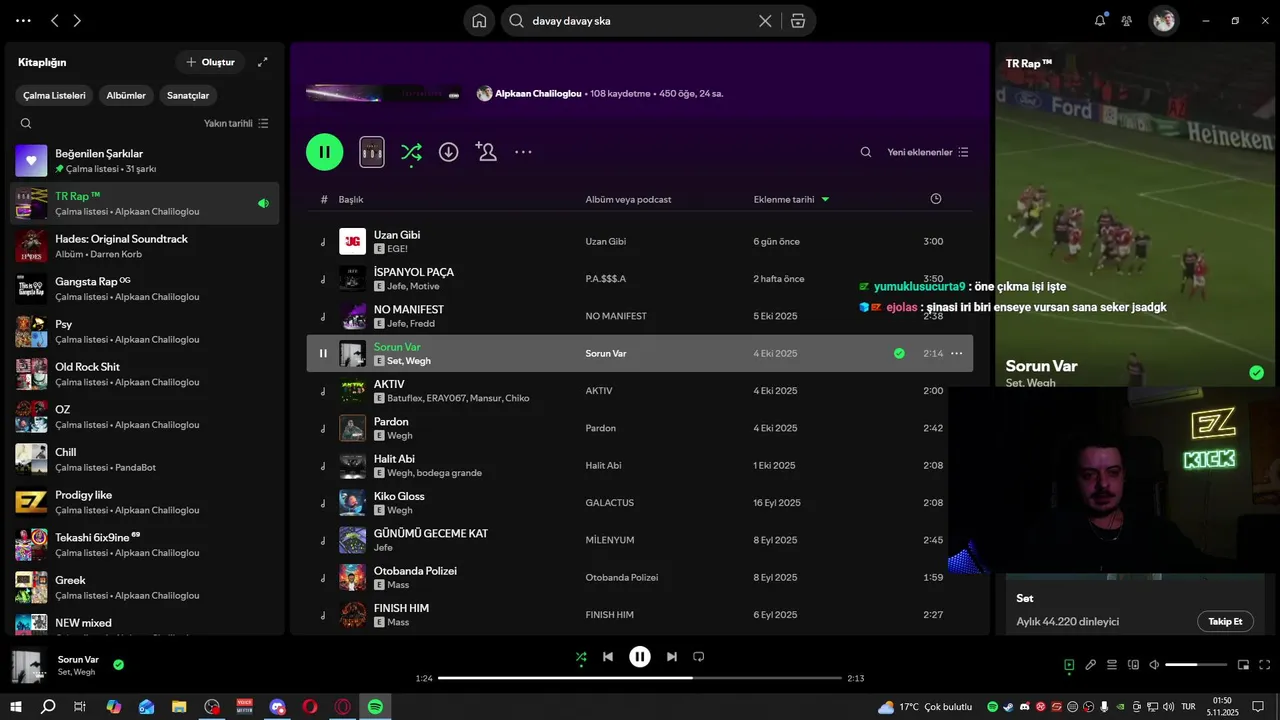1280x720 pixels.
Task: Open the notifications bell
Action: pyautogui.click(x=1100, y=20)
